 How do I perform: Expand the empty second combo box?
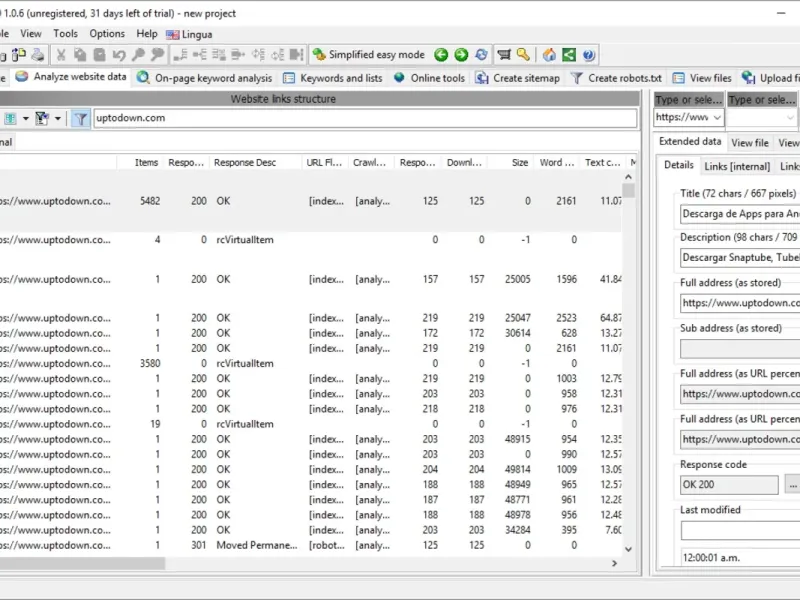point(790,118)
